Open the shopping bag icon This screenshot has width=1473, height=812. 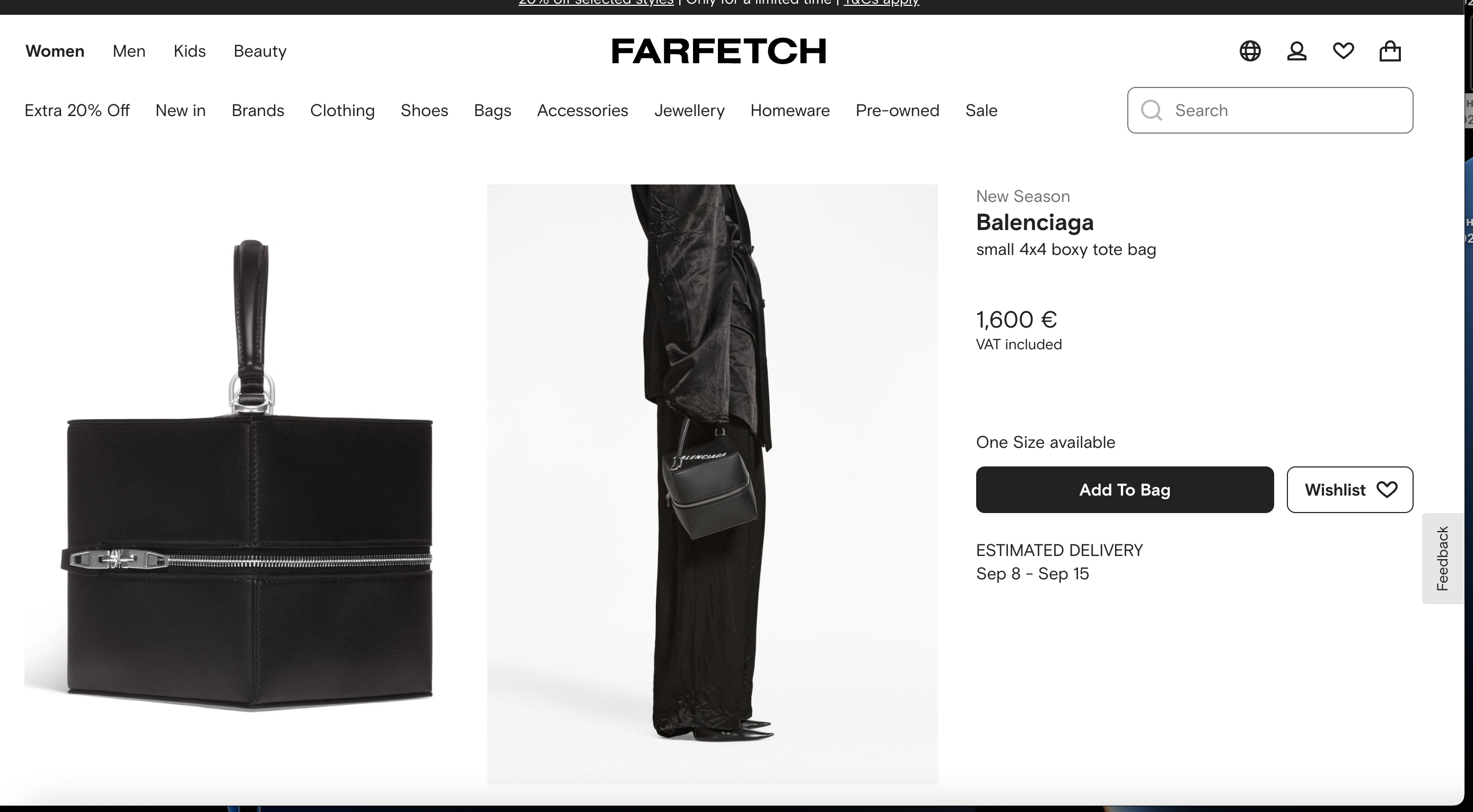click(1390, 51)
